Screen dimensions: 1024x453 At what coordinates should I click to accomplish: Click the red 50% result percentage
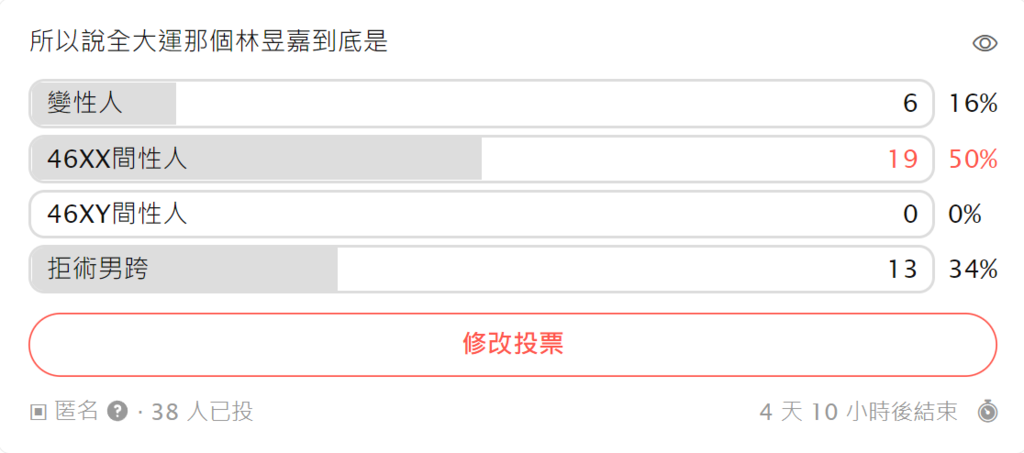(x=973, y=159)
